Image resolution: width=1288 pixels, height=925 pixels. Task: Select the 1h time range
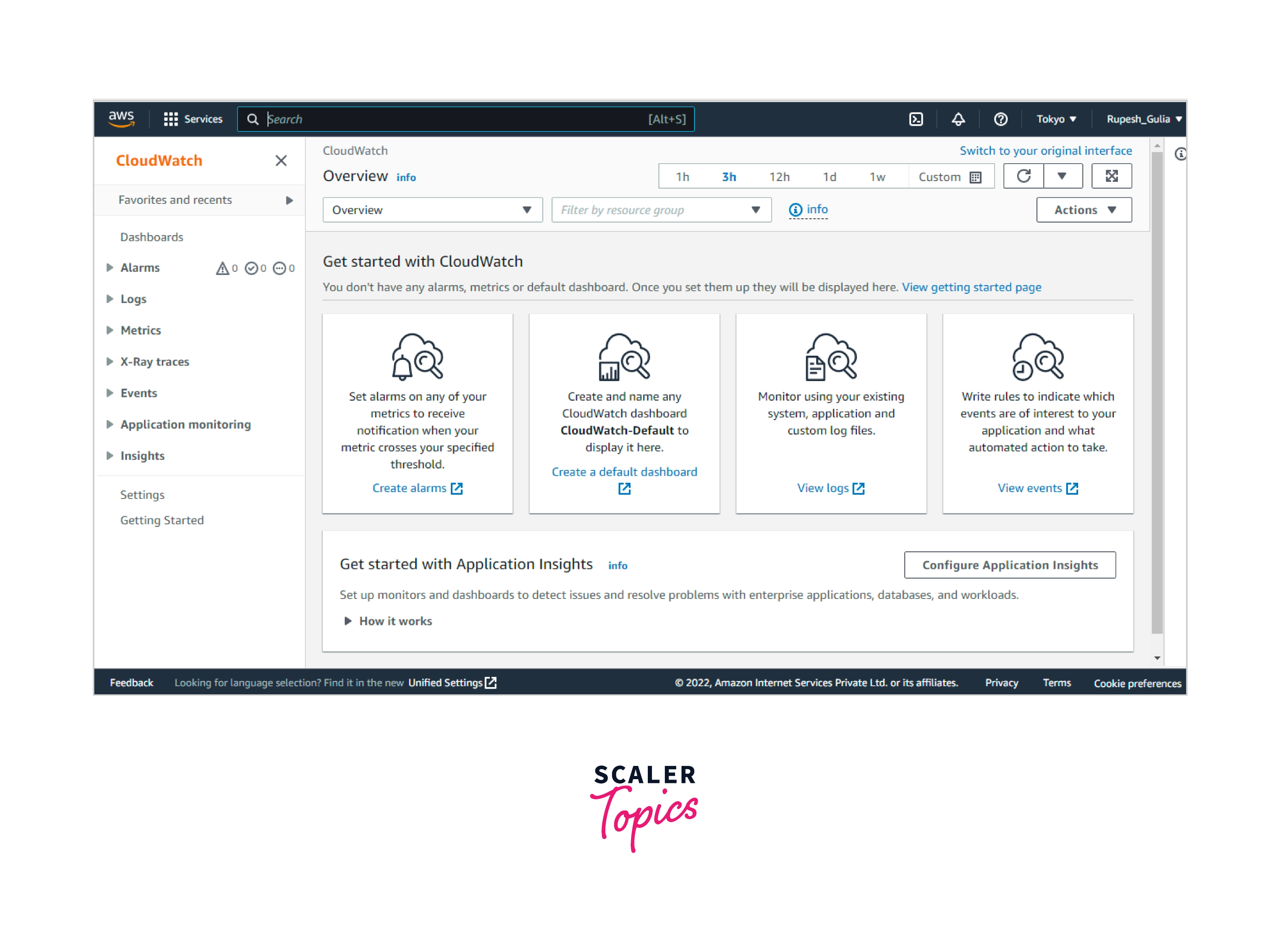[682, 177]
